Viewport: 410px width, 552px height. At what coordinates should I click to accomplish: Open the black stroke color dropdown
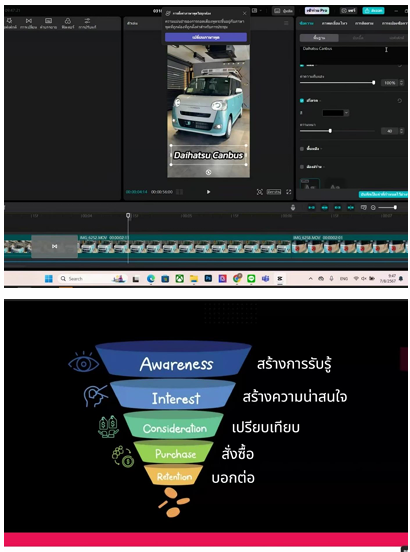[x=335, y=113]
